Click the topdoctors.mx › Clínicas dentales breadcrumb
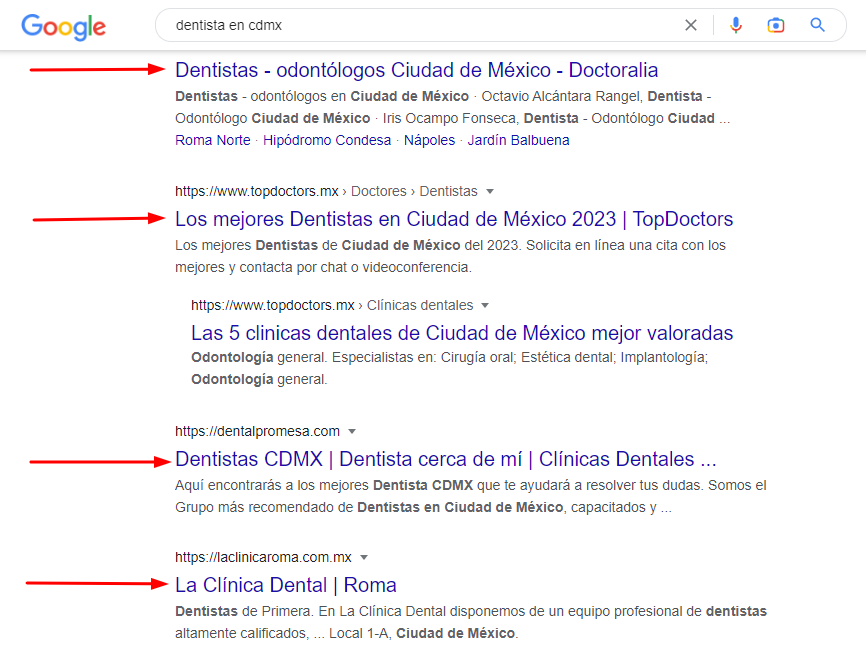This screenshot has height=645, width=866. click(332, 305)
